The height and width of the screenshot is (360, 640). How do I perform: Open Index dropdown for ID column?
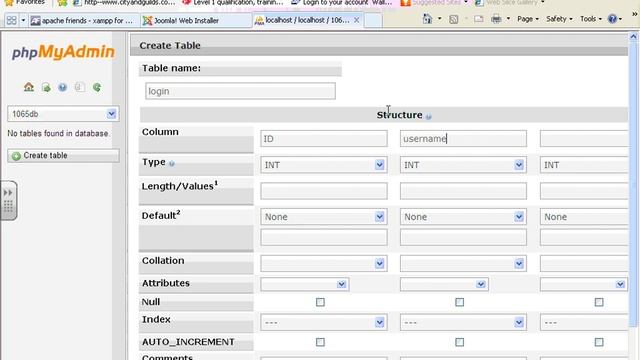pyautogui.click(x=324, y=322)
